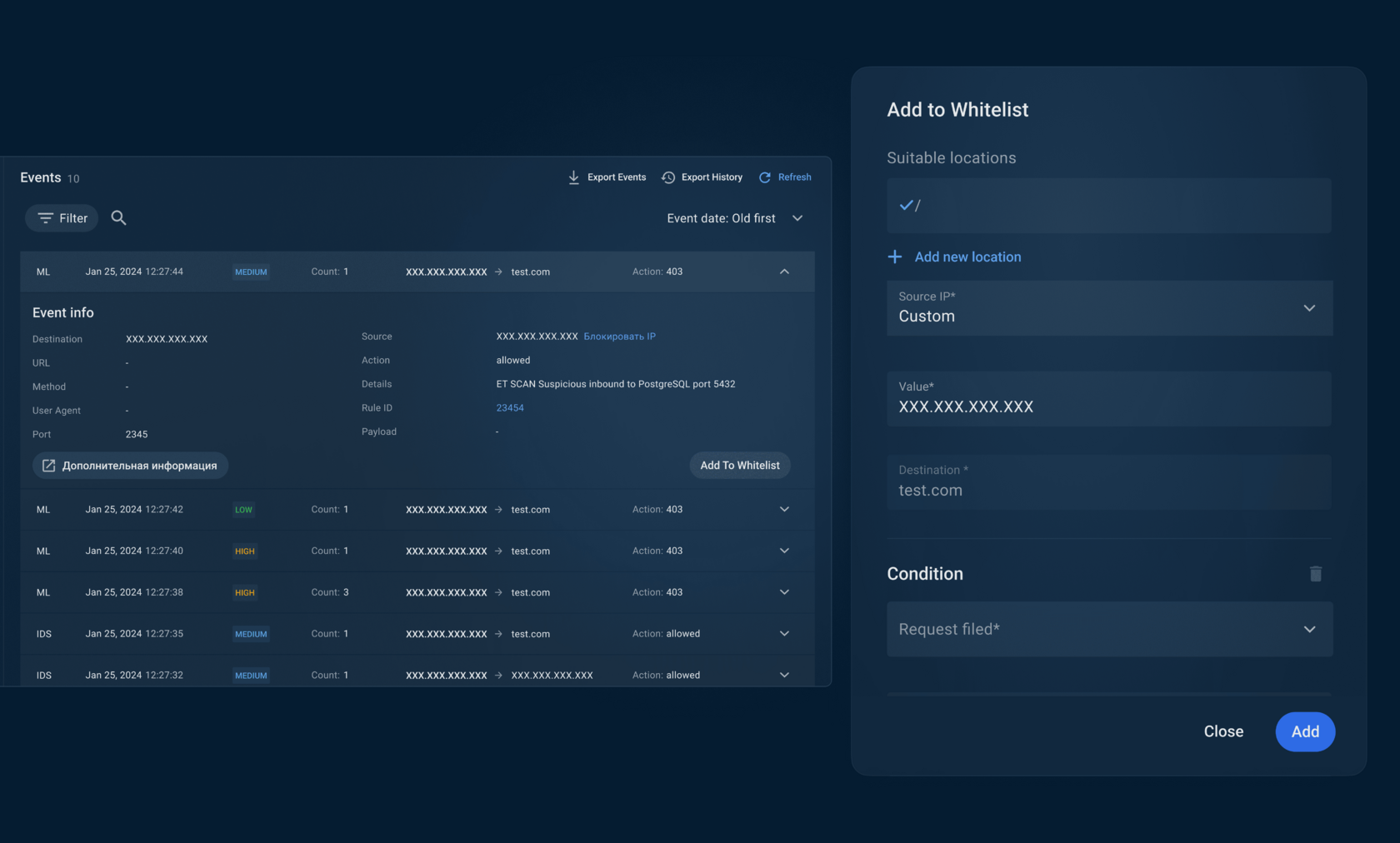Click the Destination IP value in Event info
1400x843 pixels.
pos(167,339)
